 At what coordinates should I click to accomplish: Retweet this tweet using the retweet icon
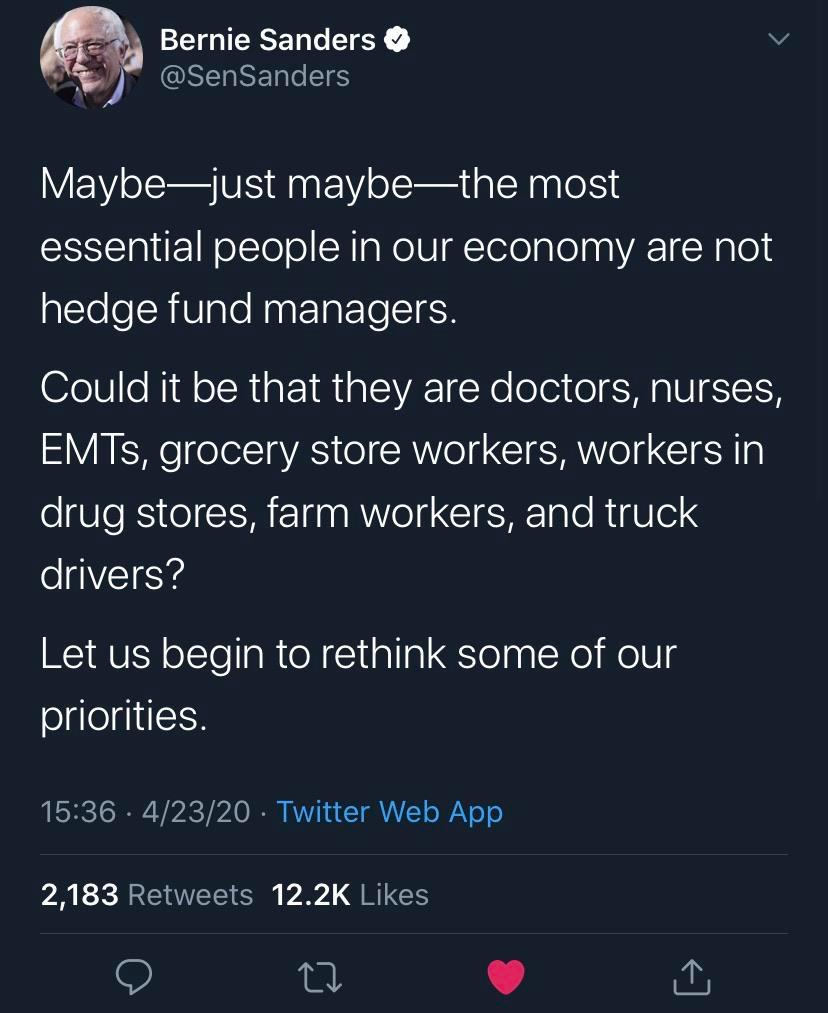point(321,977)
